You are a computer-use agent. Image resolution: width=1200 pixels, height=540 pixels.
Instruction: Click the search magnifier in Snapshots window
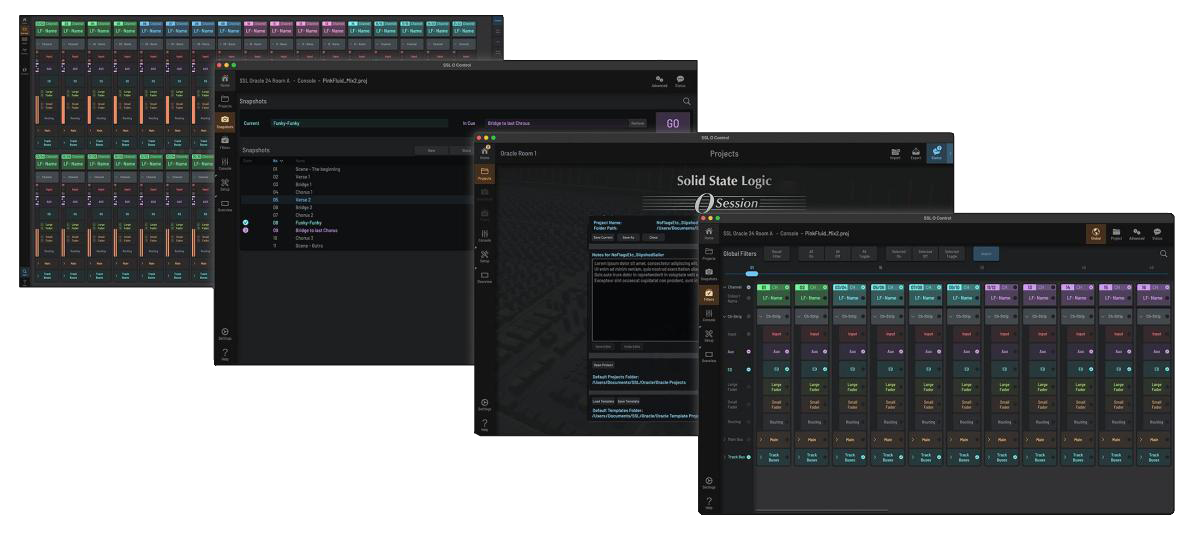pos(686,102)
